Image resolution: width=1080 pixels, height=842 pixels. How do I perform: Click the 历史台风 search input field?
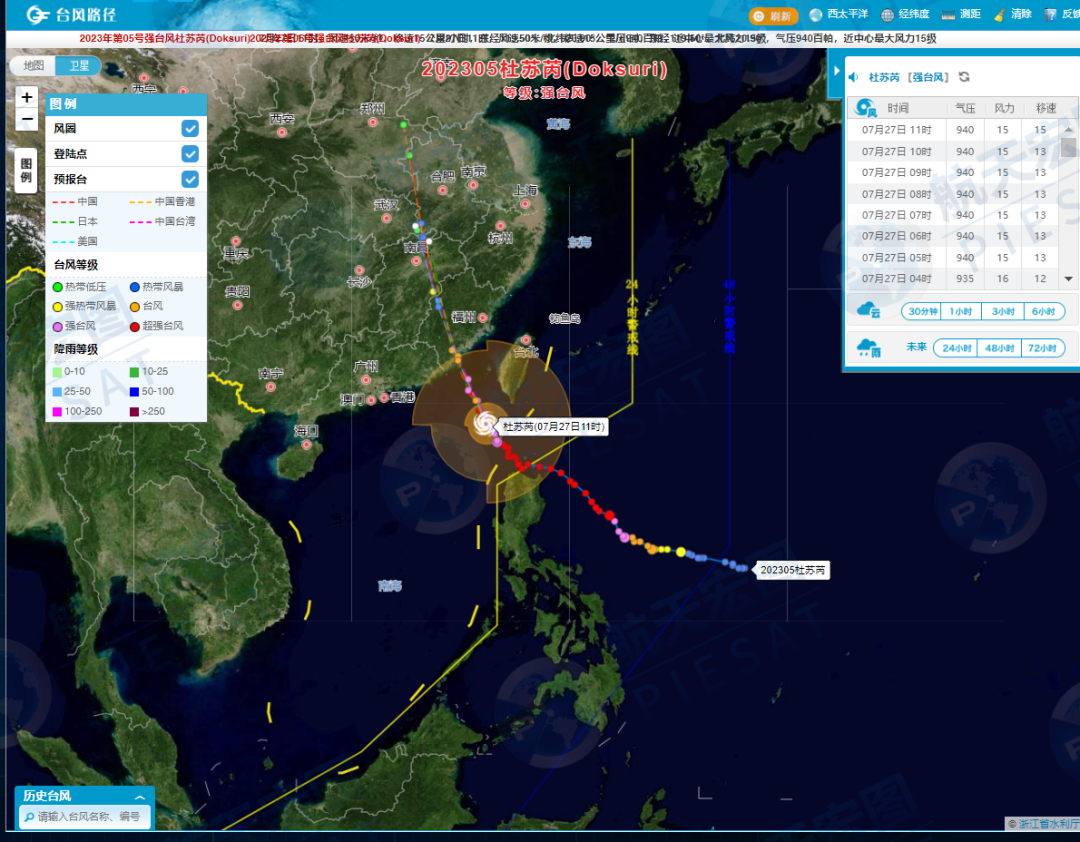[x=90, y=817]
